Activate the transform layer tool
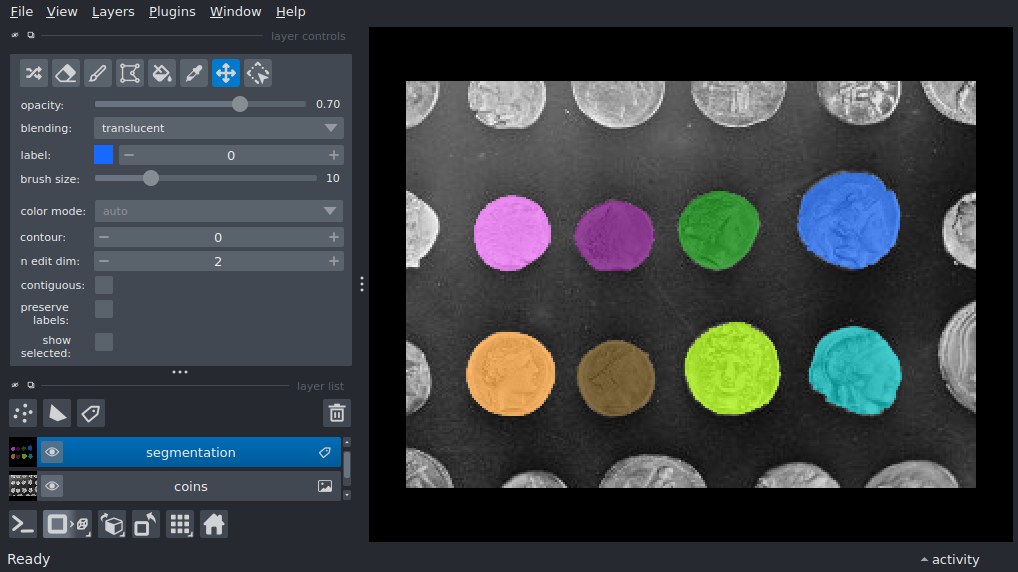The width and height of the screenshot is (1018, 572). pos(258,73)
